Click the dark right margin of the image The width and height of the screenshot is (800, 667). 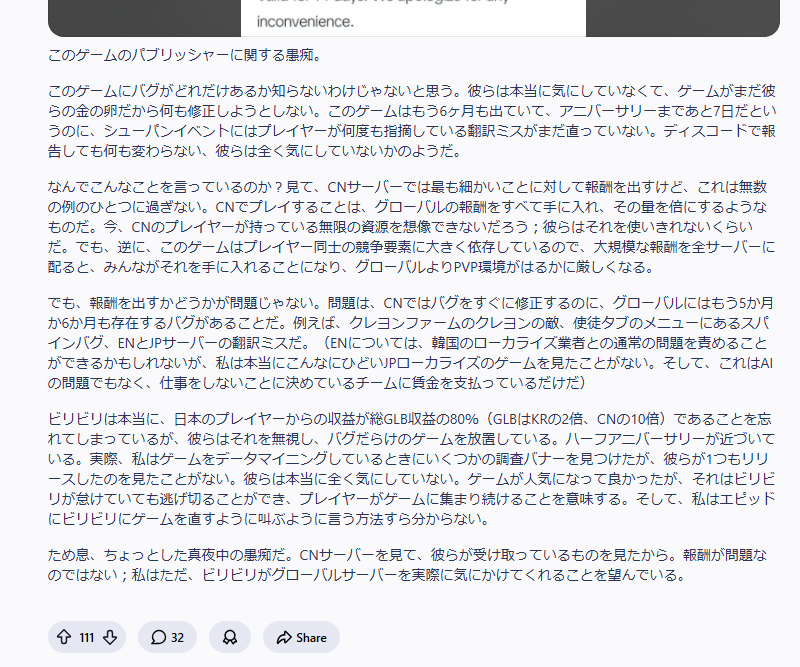point(683,18)
